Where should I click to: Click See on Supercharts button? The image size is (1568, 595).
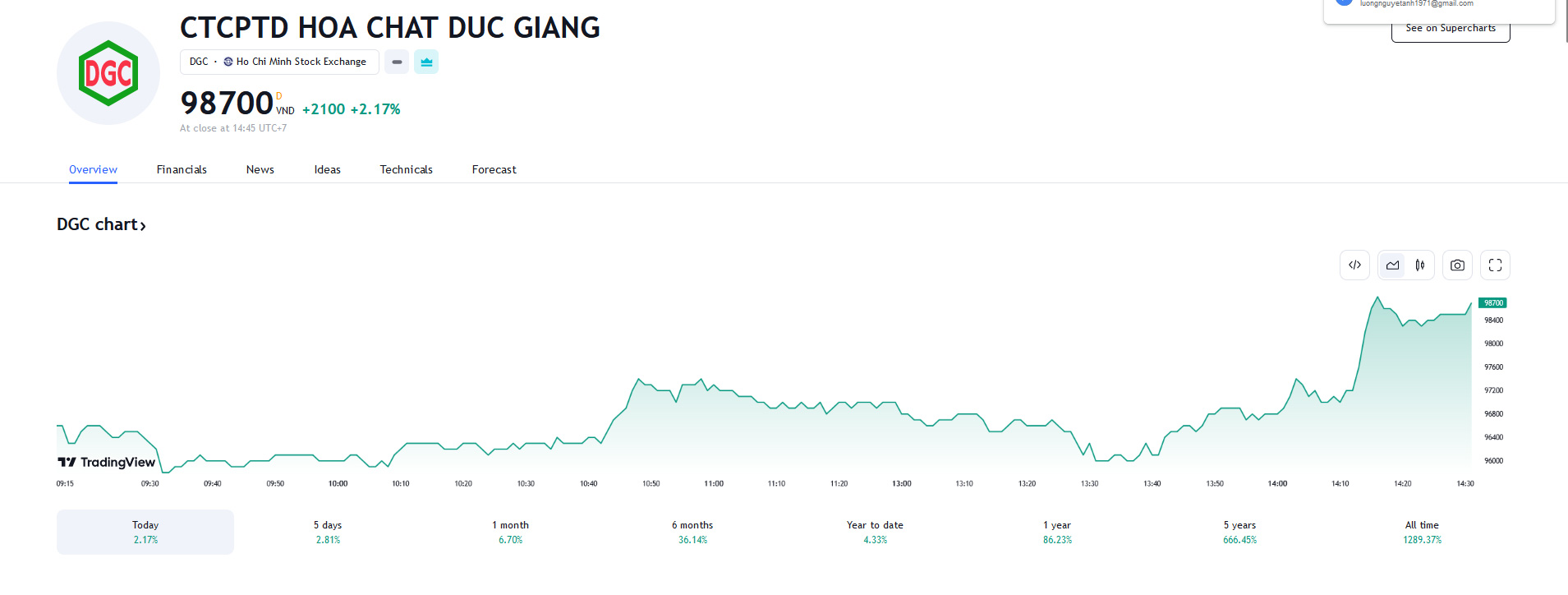click(x=1450, y=30)
